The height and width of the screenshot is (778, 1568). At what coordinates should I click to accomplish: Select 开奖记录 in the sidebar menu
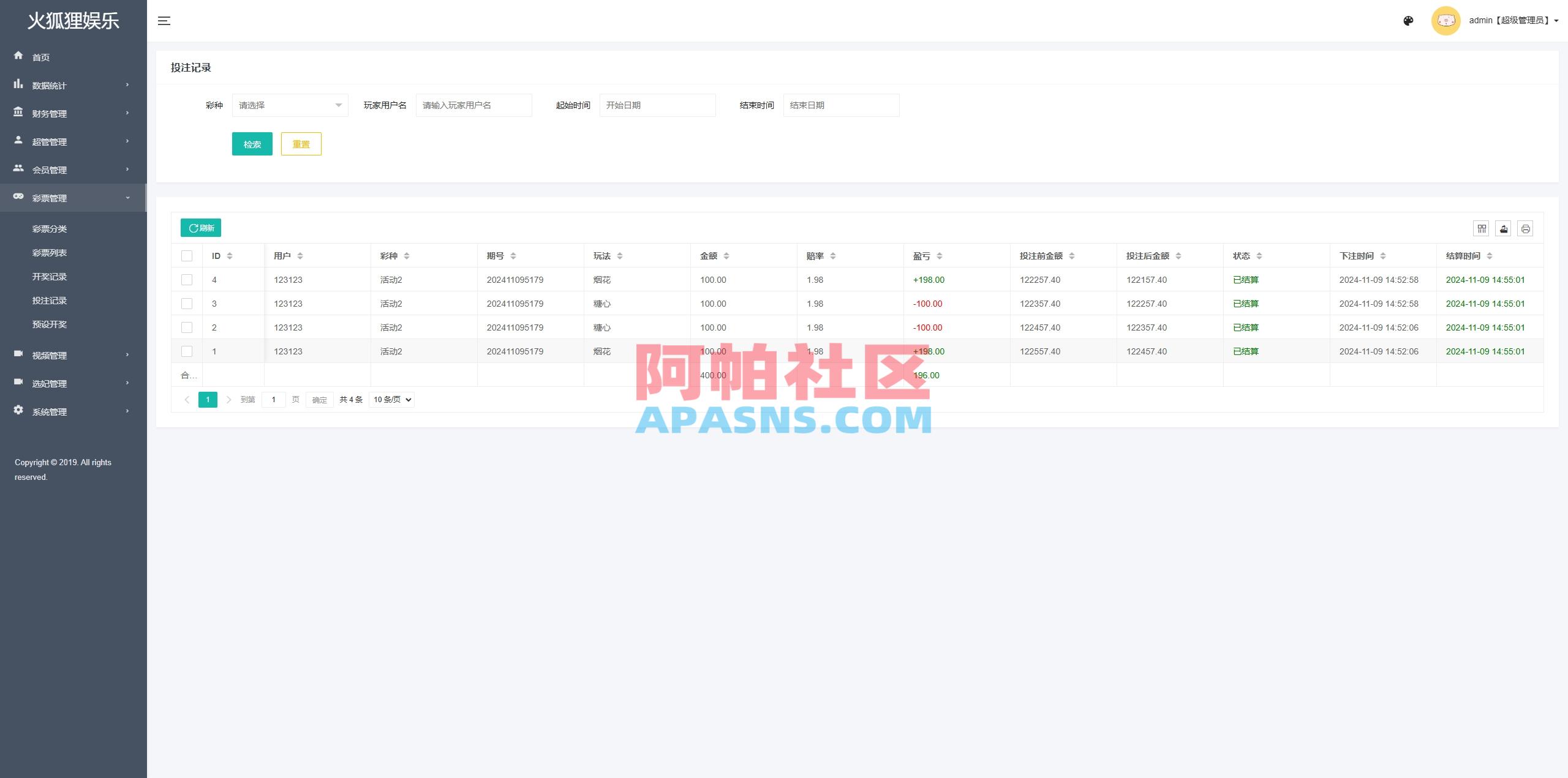(48, 276)
